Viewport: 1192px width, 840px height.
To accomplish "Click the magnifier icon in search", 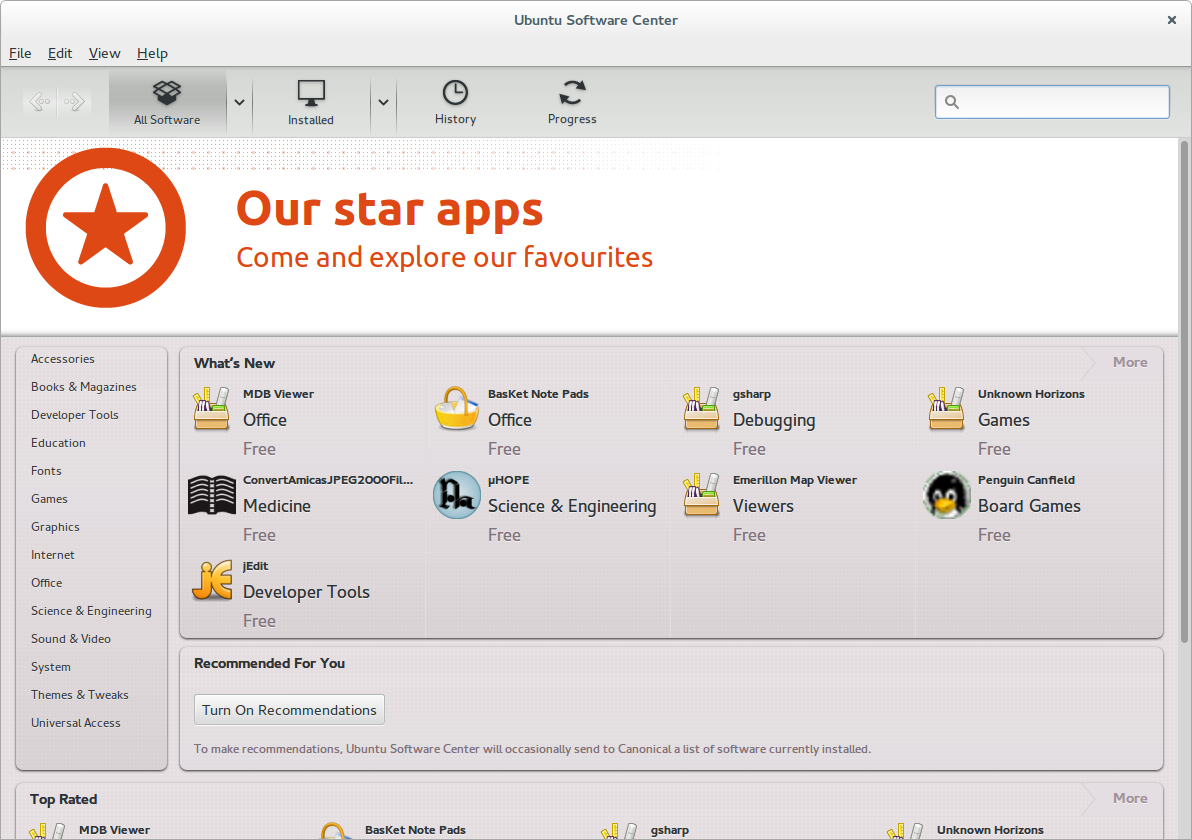I will point(952,102).
